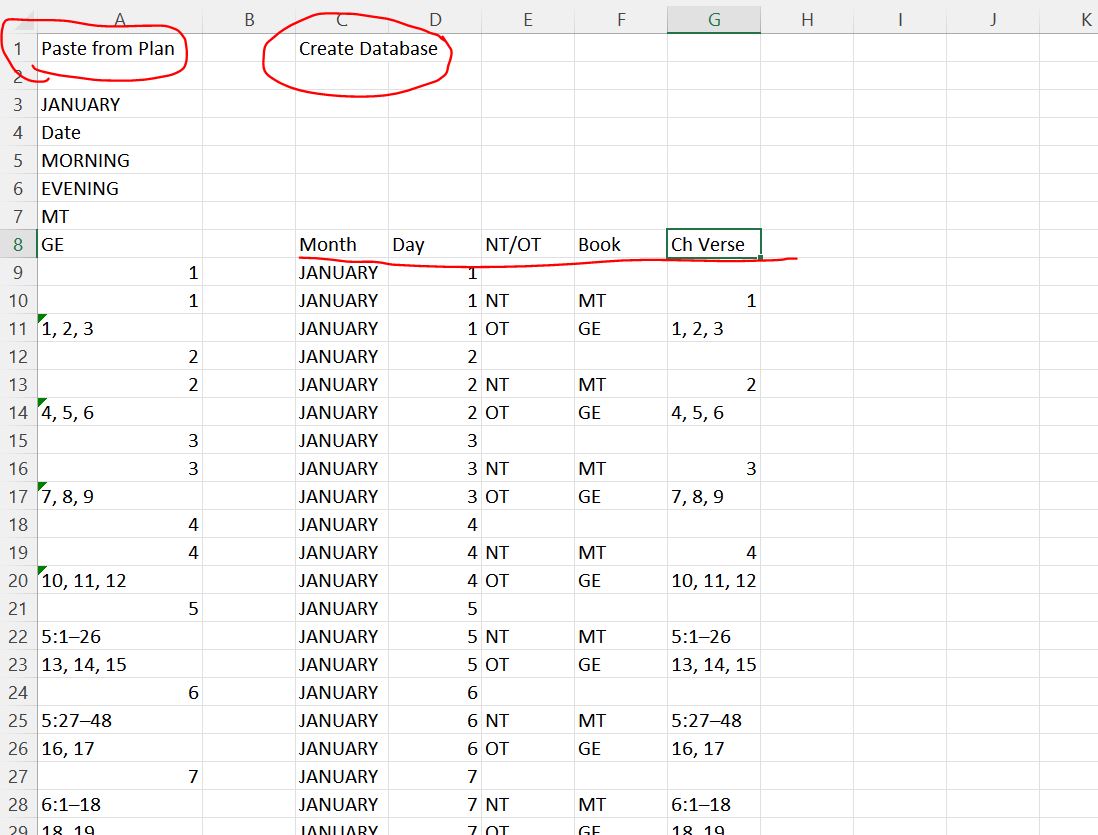
Task: Select the "Book" header cell
Action: pyautogui.click(x=621, y=244)
